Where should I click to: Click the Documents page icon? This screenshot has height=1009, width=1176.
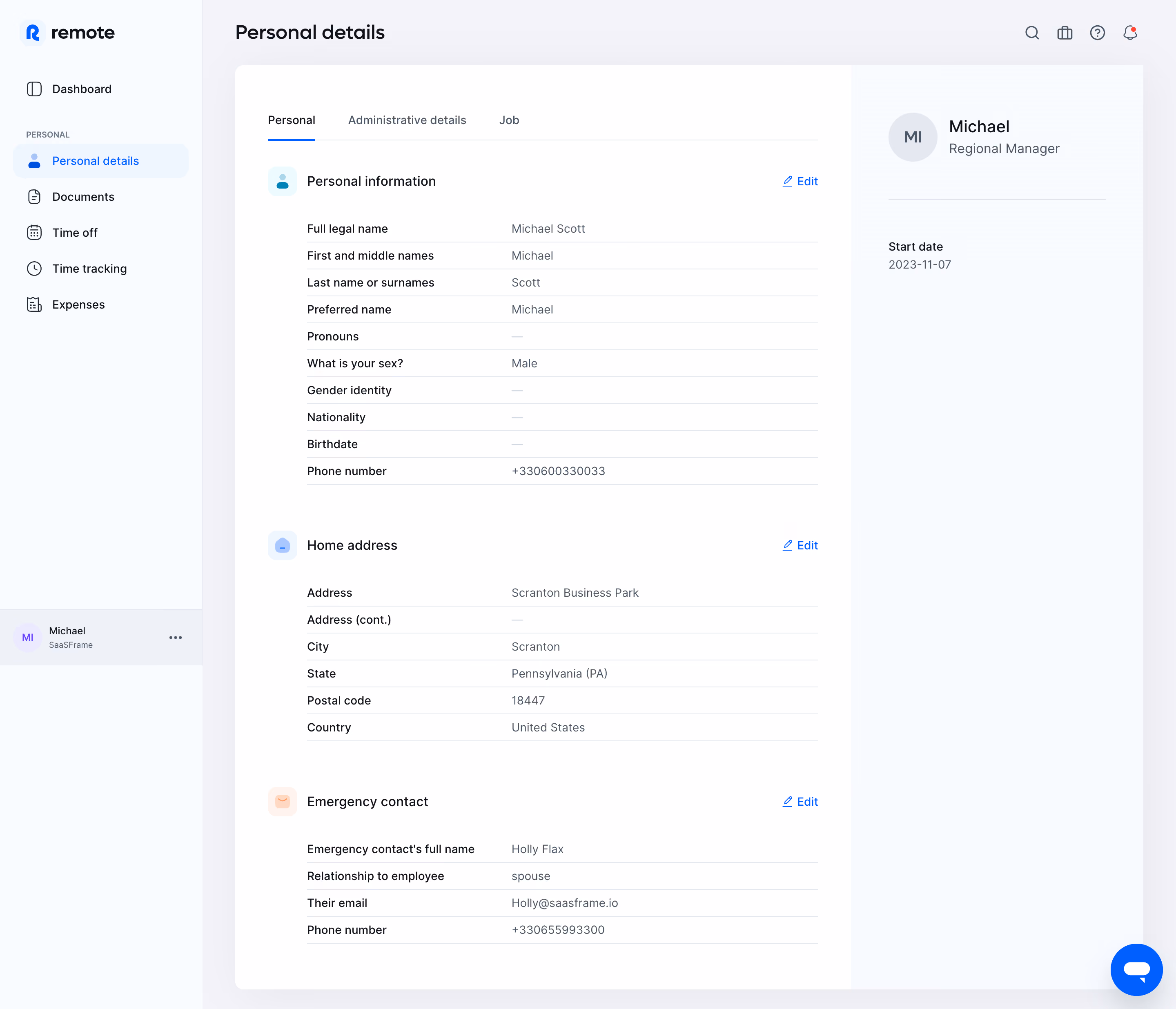click(34, 197)
